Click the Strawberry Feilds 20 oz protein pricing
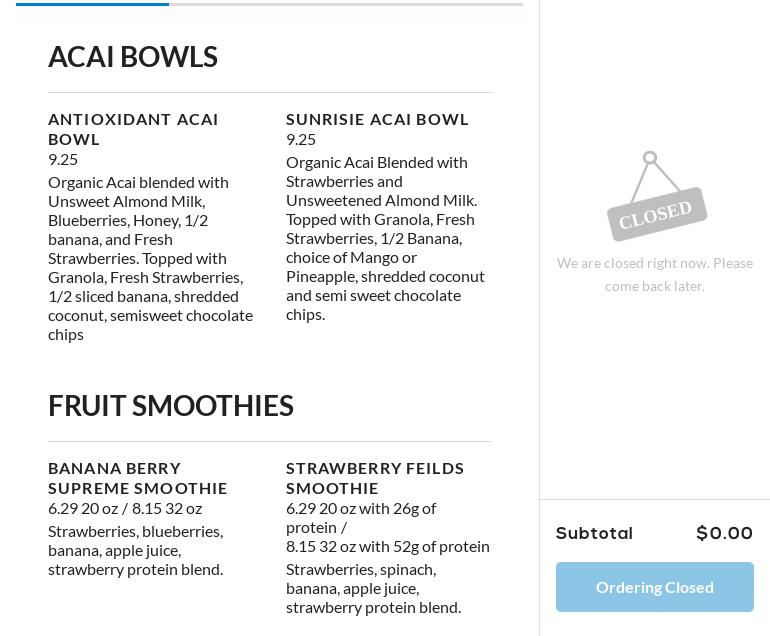Screen dimensions: 770x636 click(361, 517)
